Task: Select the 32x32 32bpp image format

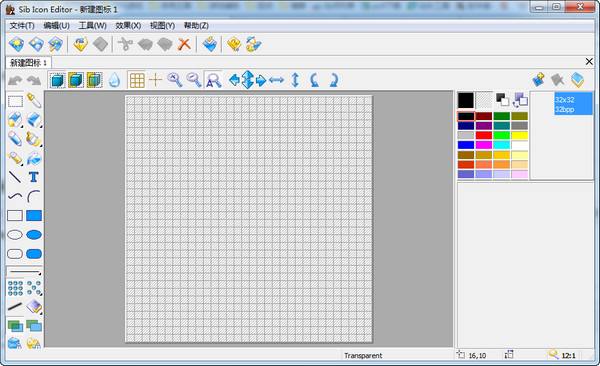Action: pos(573,104)
